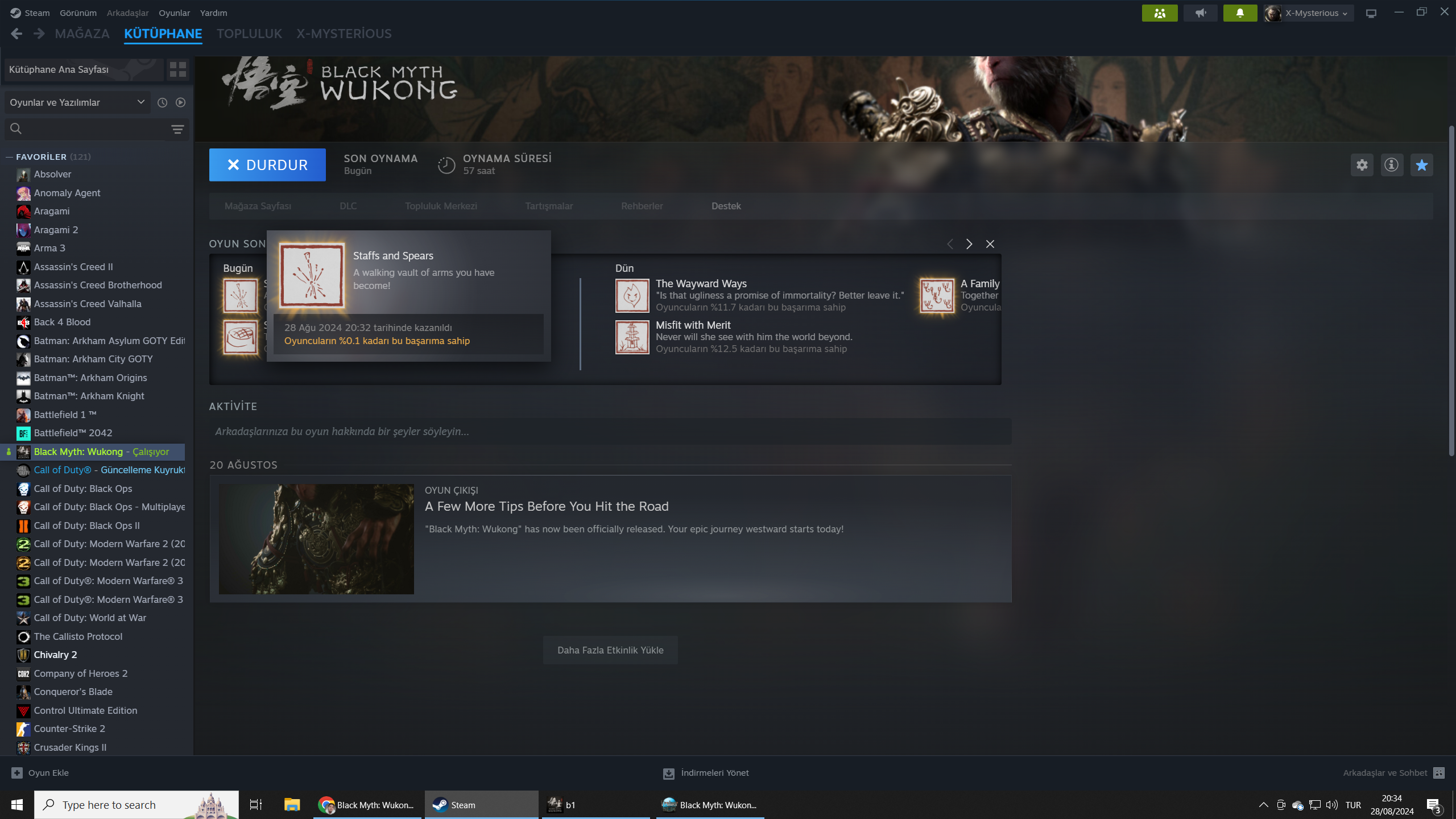Open A Few More Tips article title
The width and height of the screenshot is (1456, 819).
point(547,506)
